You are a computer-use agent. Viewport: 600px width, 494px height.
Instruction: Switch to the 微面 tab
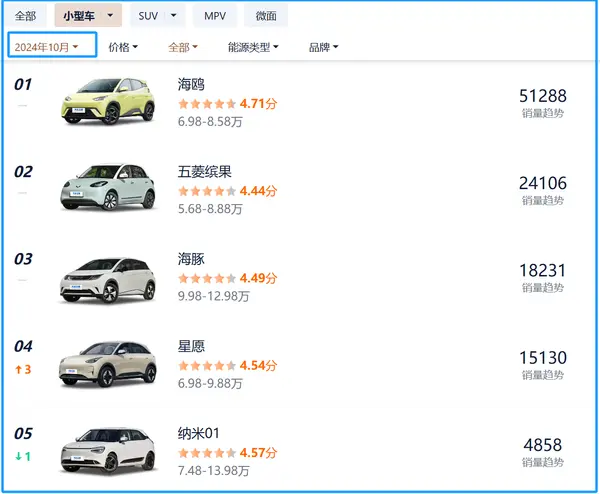point(266,16)
